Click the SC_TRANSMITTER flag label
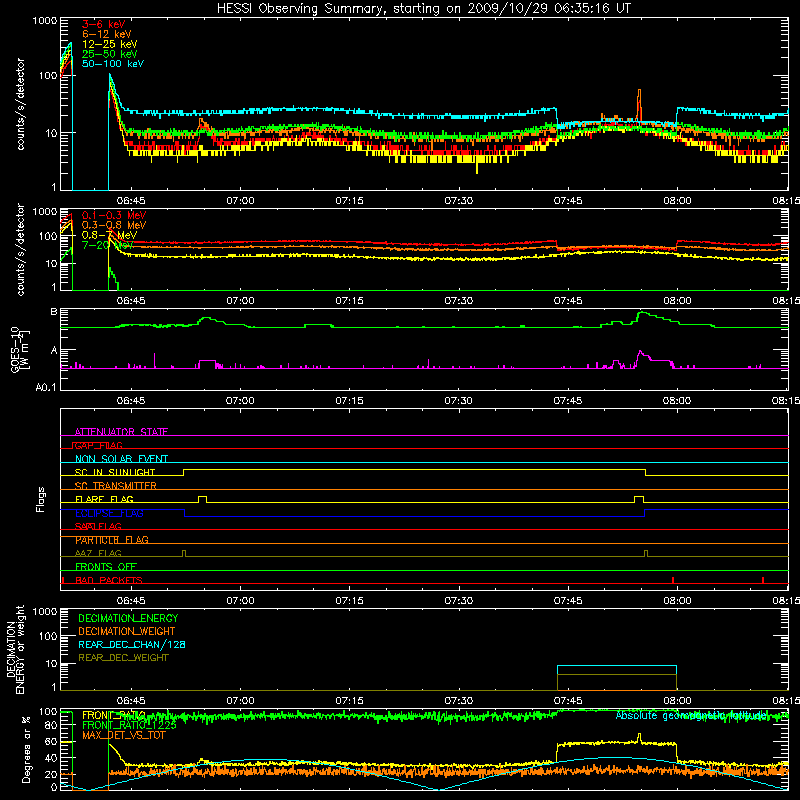 (115, 486)
